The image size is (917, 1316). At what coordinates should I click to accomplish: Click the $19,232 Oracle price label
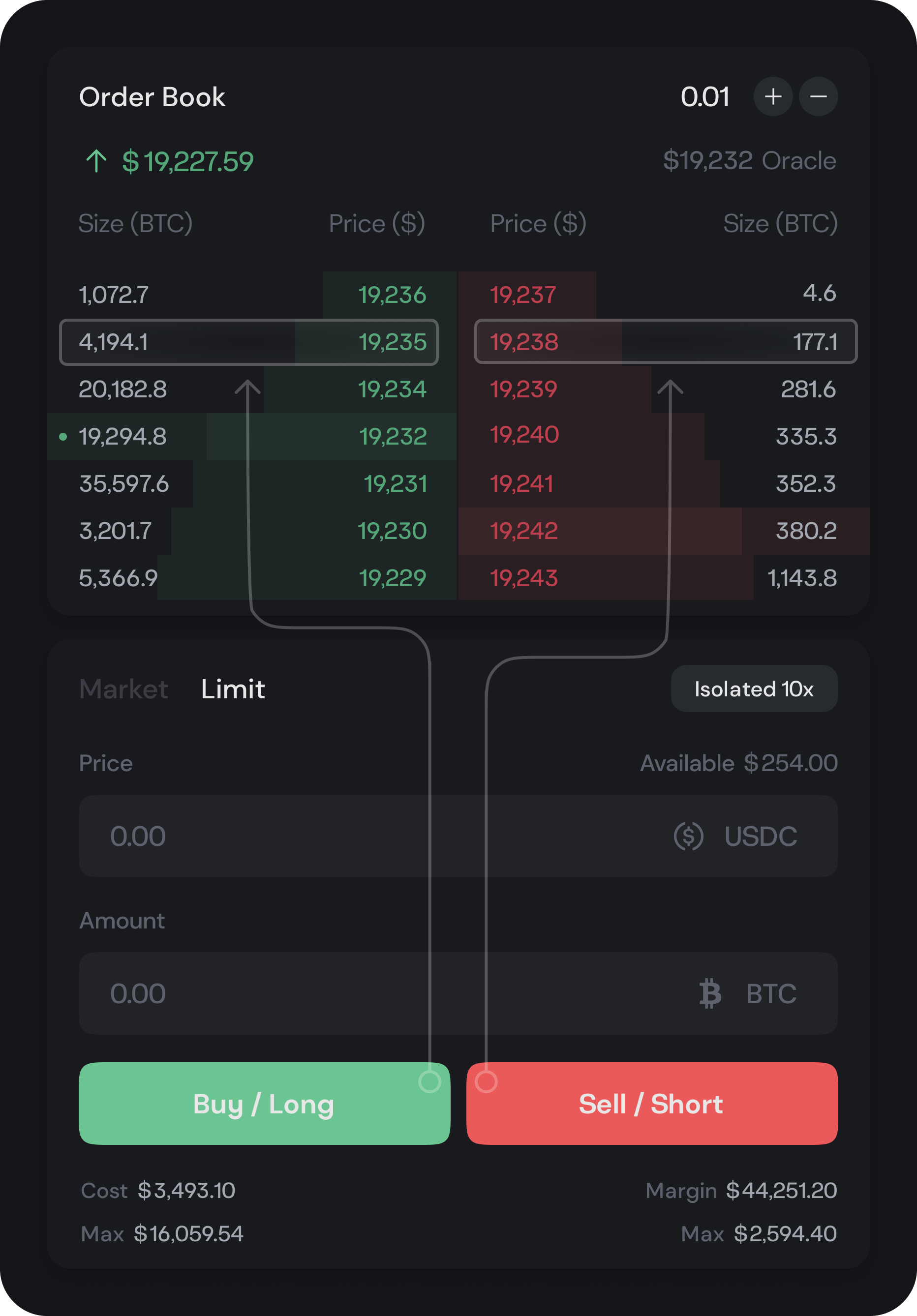(749, 161)
